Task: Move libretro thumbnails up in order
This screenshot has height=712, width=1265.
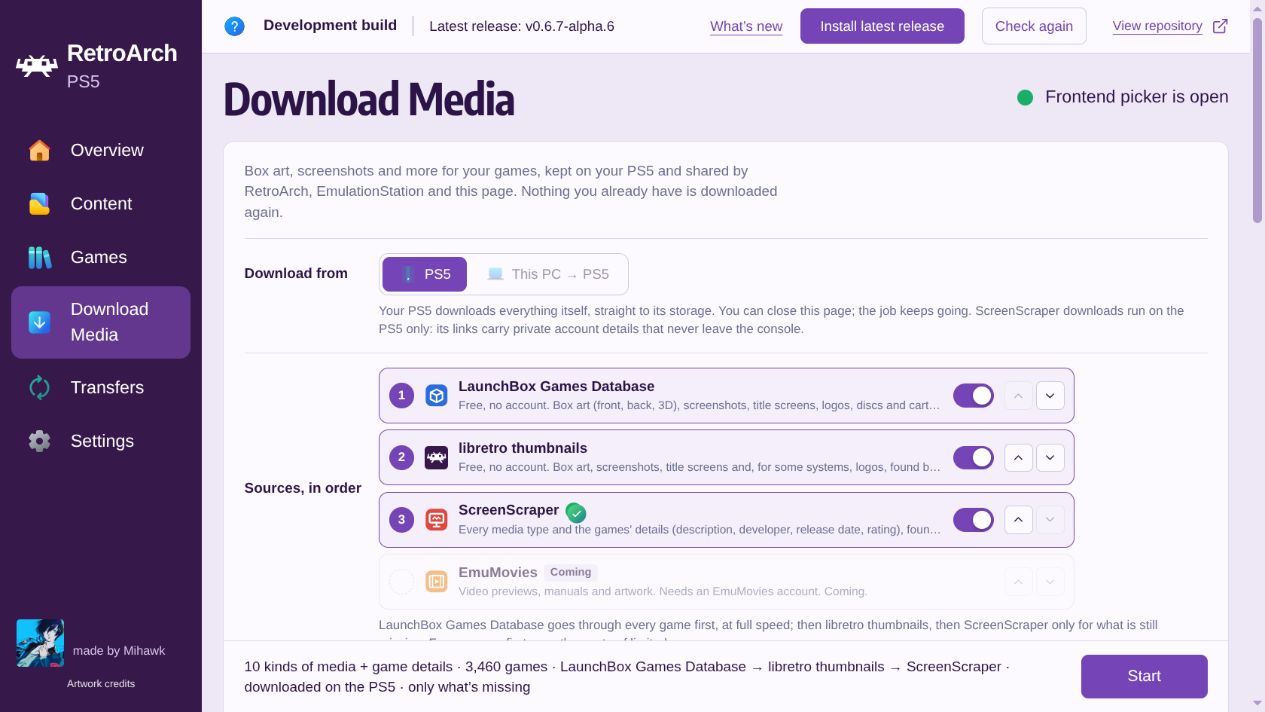Action: 1018,458
